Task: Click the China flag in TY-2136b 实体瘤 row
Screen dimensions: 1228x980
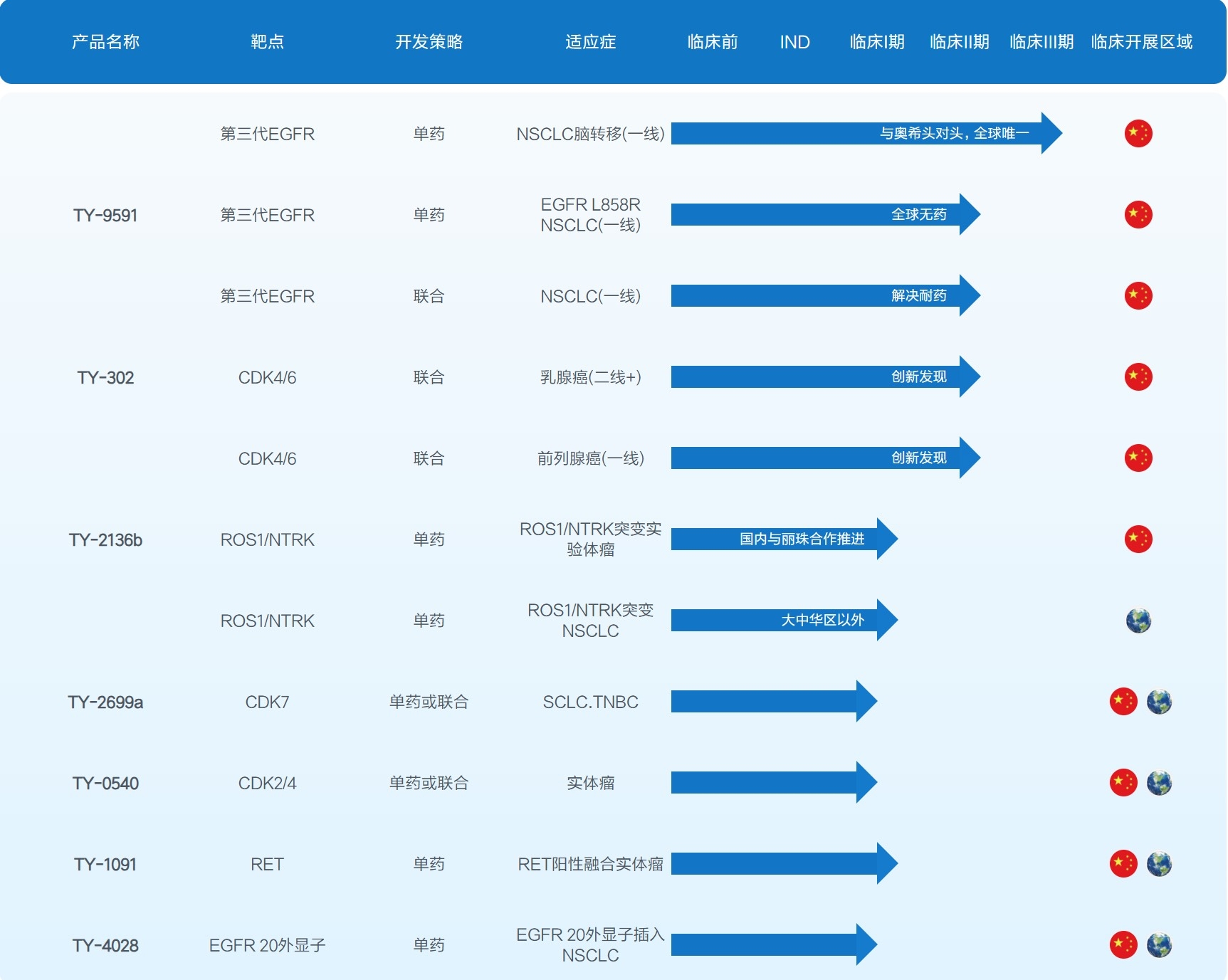Action: coord(1138,539)
